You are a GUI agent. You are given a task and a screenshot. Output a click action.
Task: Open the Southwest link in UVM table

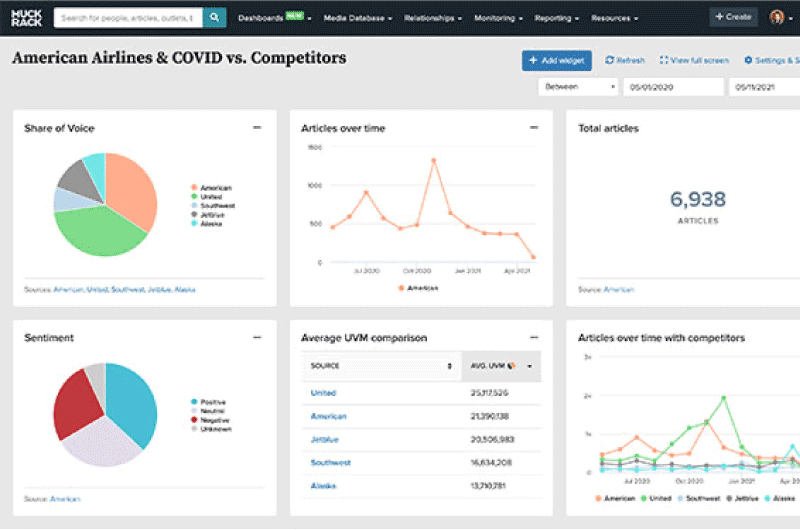coord(331,462)
